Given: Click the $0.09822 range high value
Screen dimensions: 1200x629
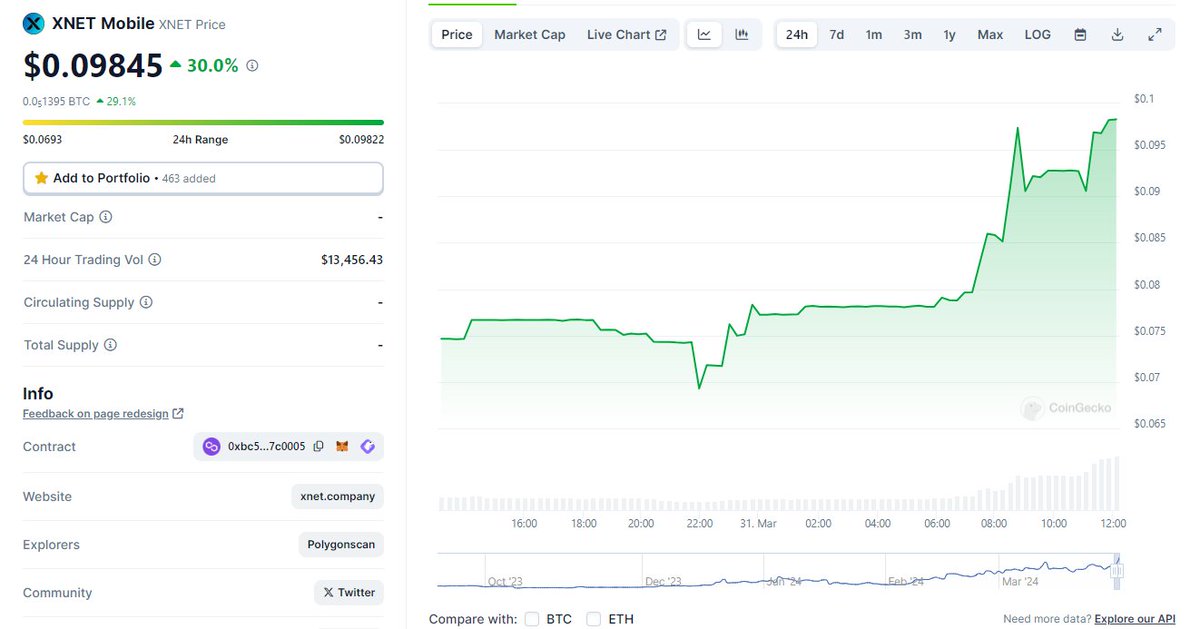Looking at the screenshot, I should click(x=361, y=140).
